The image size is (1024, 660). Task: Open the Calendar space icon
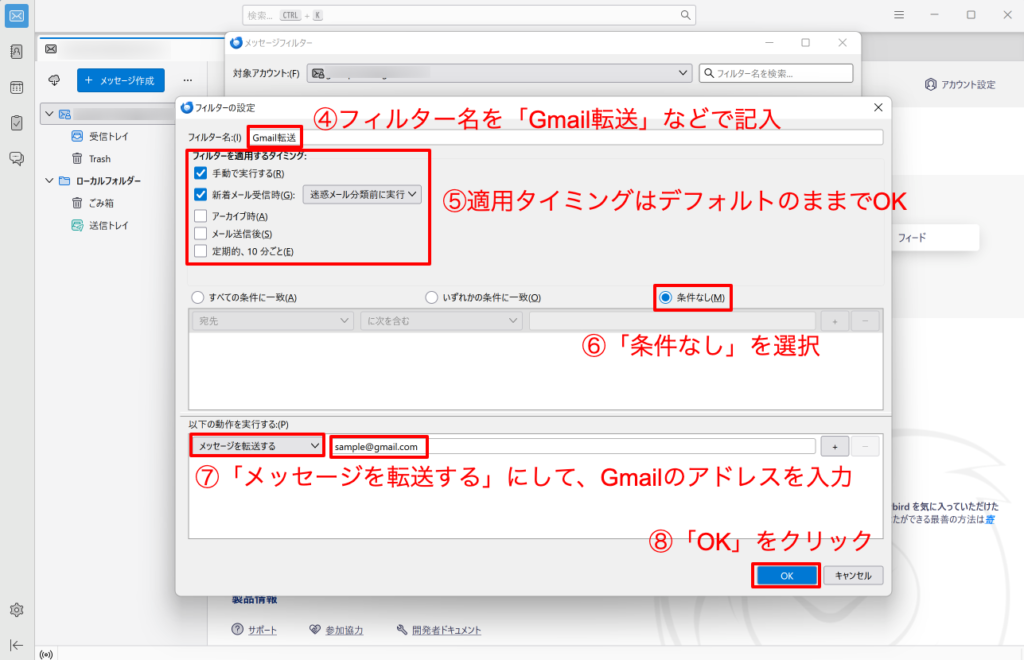tap(16, 88)
